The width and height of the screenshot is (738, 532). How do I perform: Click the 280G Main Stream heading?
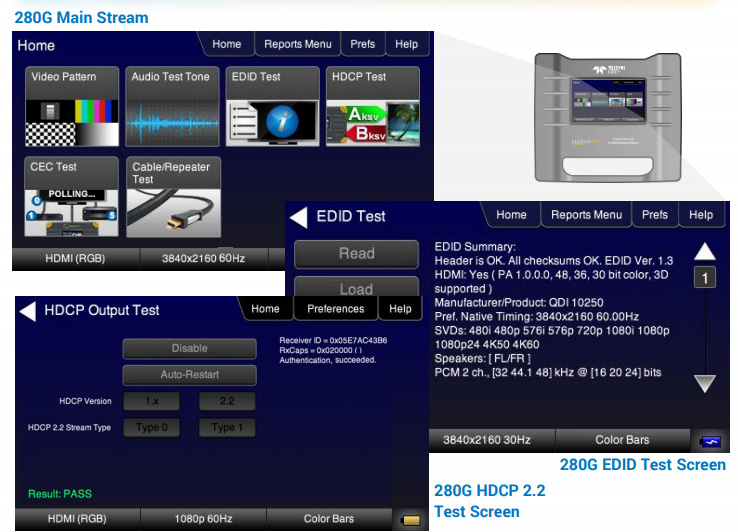(x=81, y=18)
